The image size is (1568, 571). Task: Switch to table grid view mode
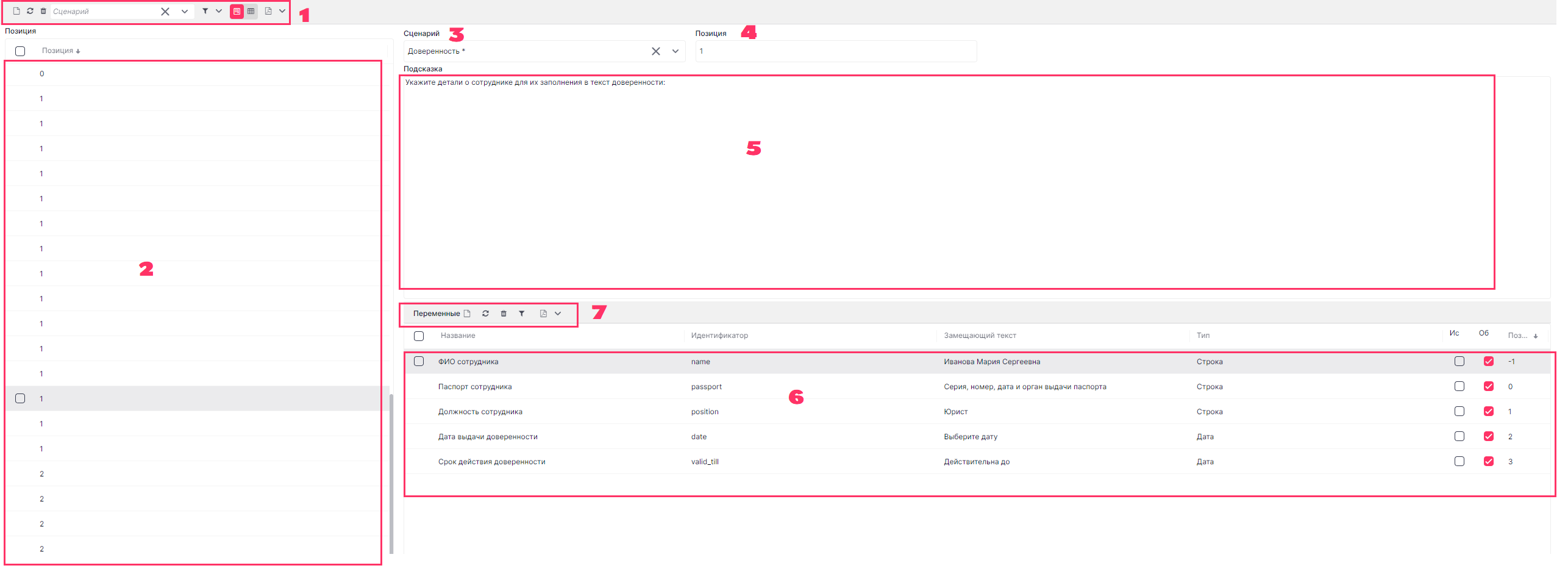(x=251, y=11)
